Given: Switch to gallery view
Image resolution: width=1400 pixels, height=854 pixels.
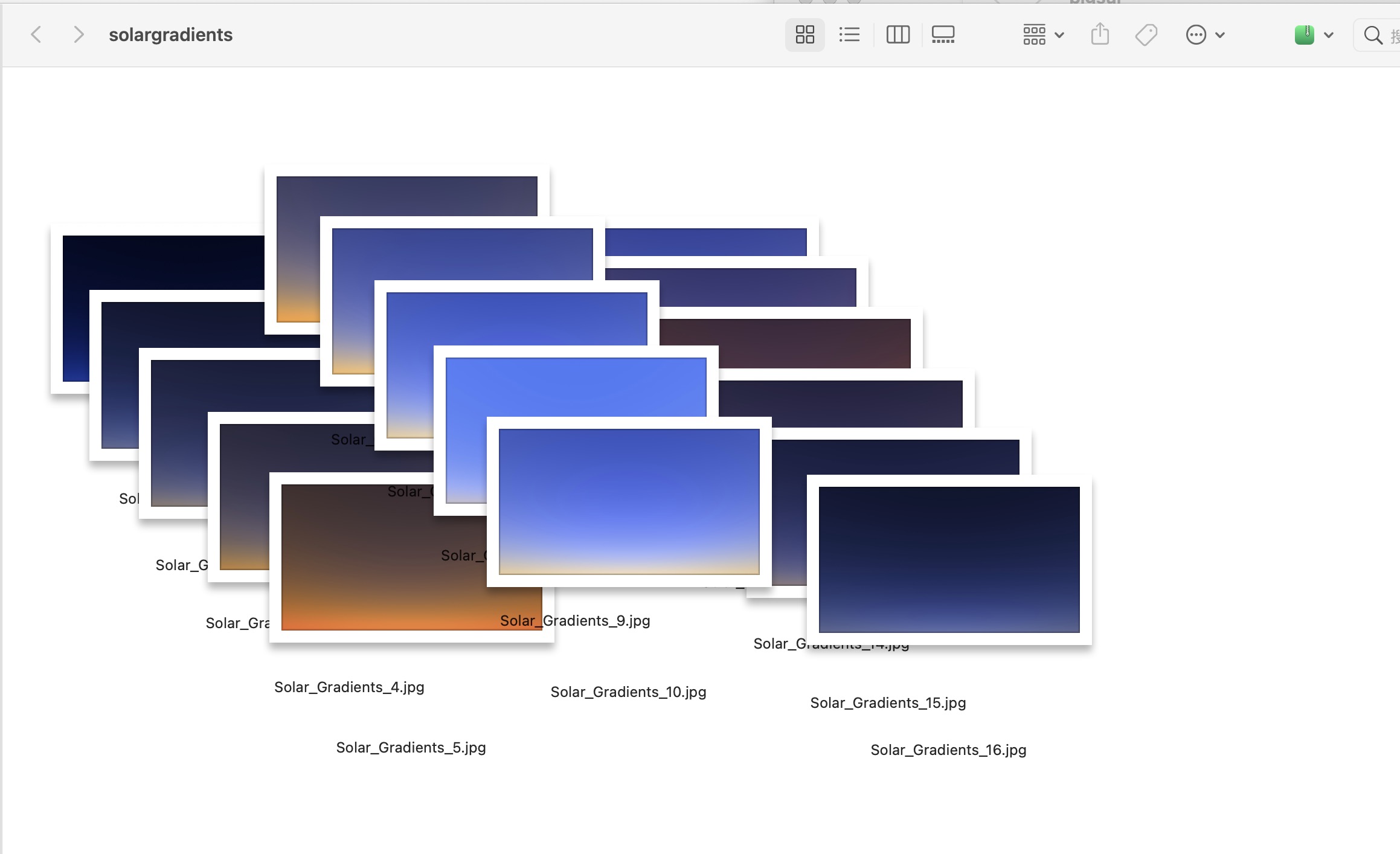Looking at the screenshot, I should pyautogui.click(x=943, y=34).
